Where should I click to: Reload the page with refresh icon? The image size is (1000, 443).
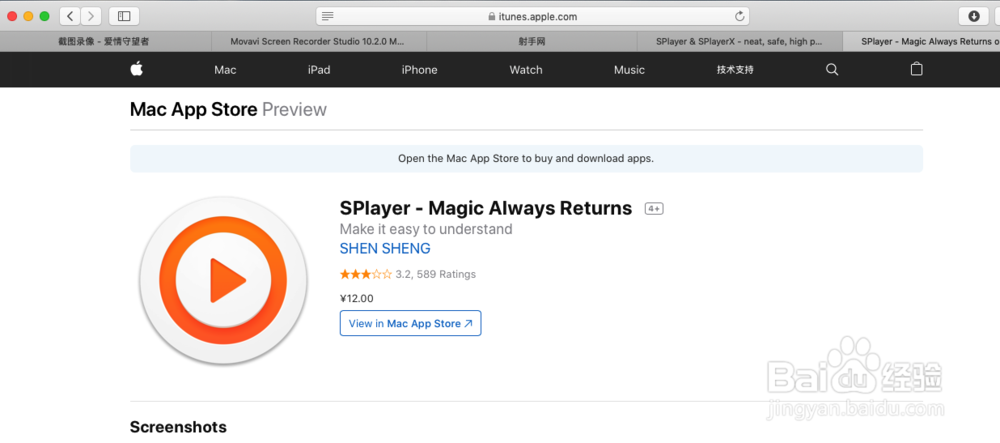740,16
